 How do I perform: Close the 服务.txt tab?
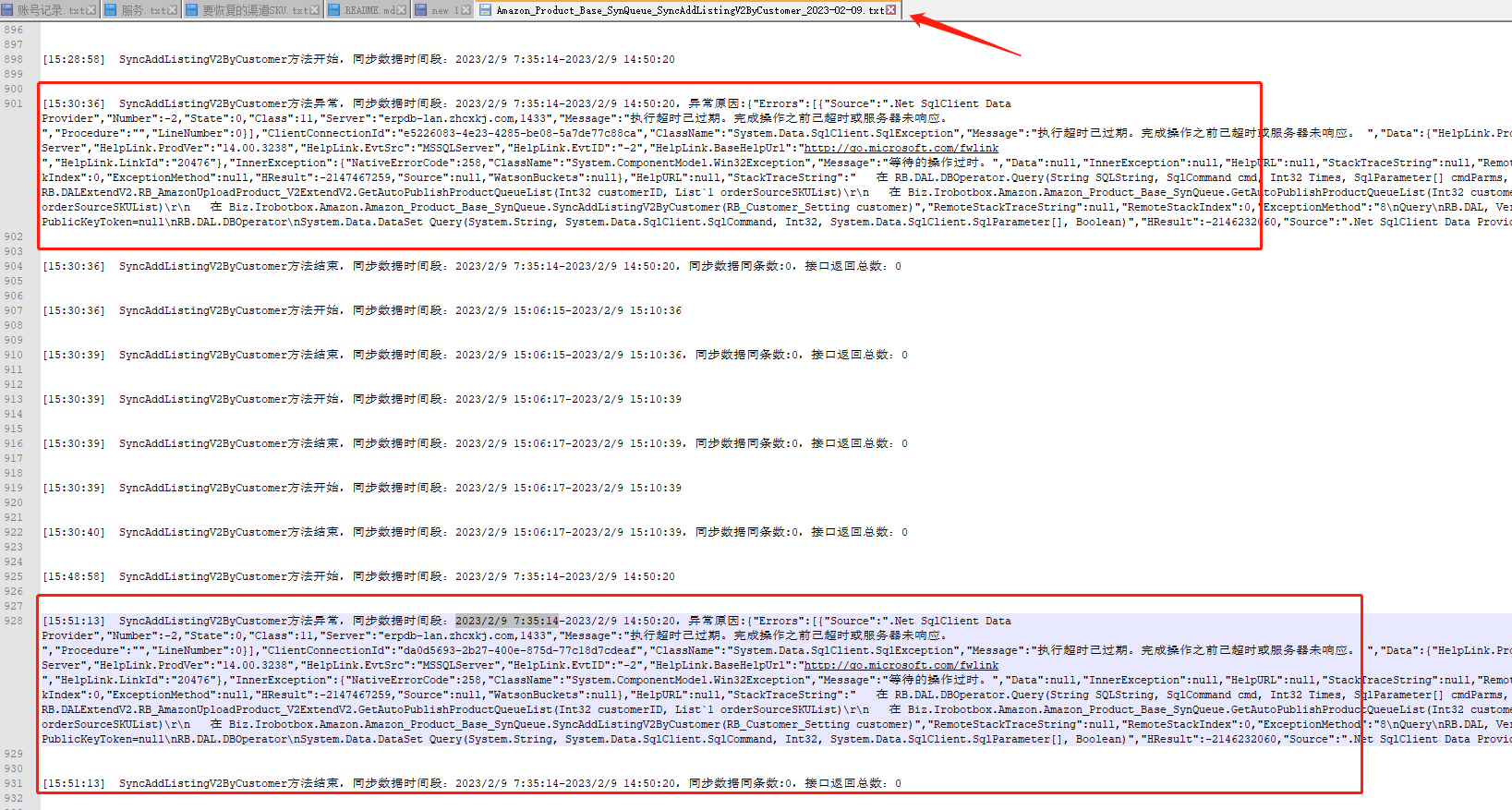pos(173,10)
